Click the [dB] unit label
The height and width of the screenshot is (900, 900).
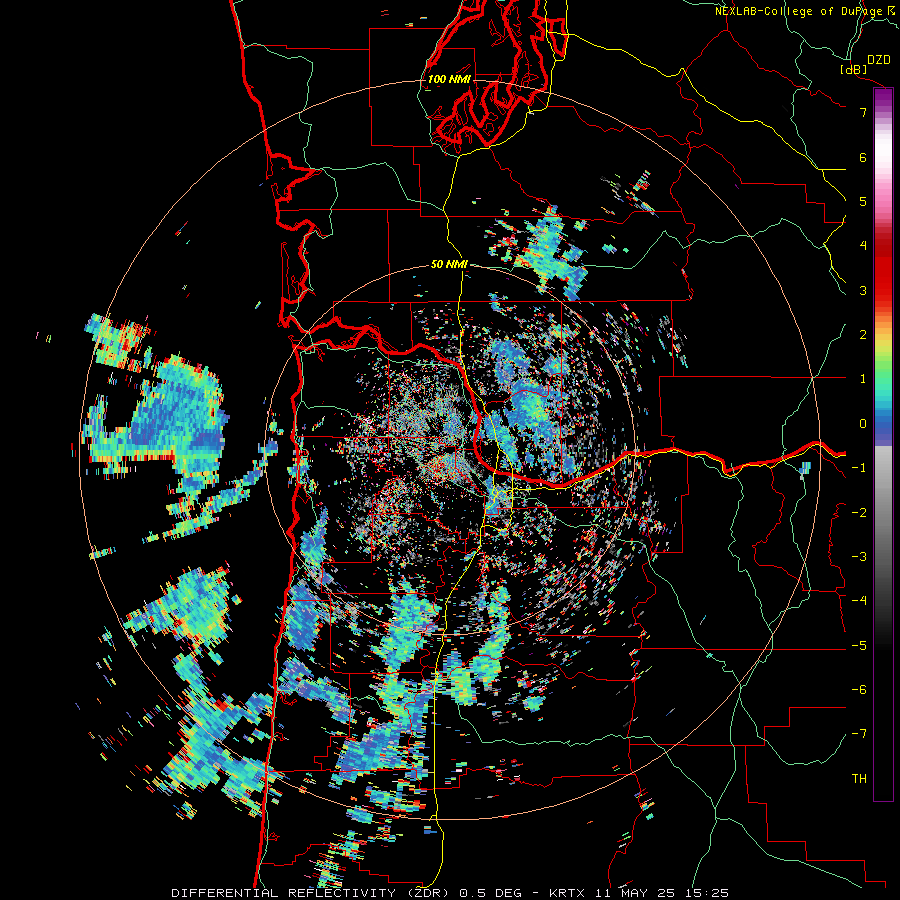point(853,69)
